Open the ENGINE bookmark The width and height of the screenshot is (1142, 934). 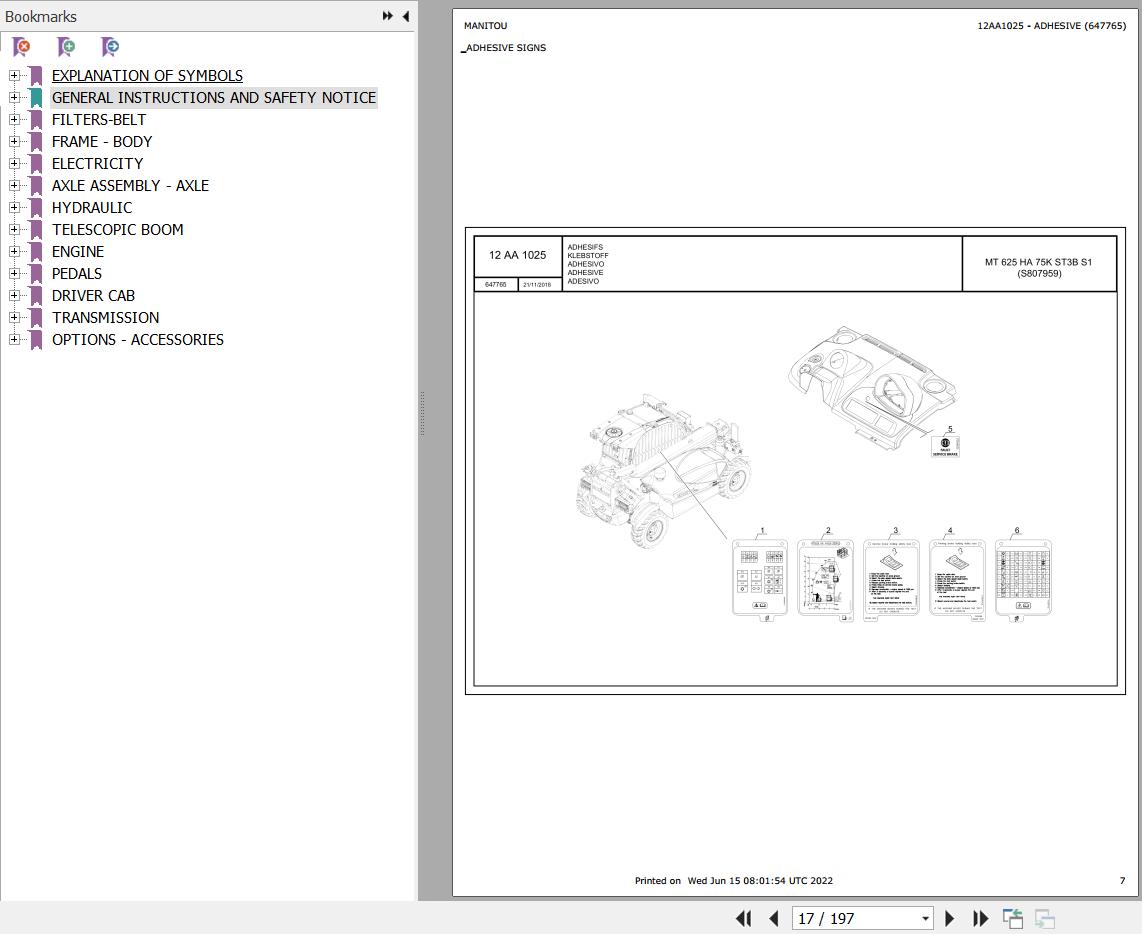78,251
